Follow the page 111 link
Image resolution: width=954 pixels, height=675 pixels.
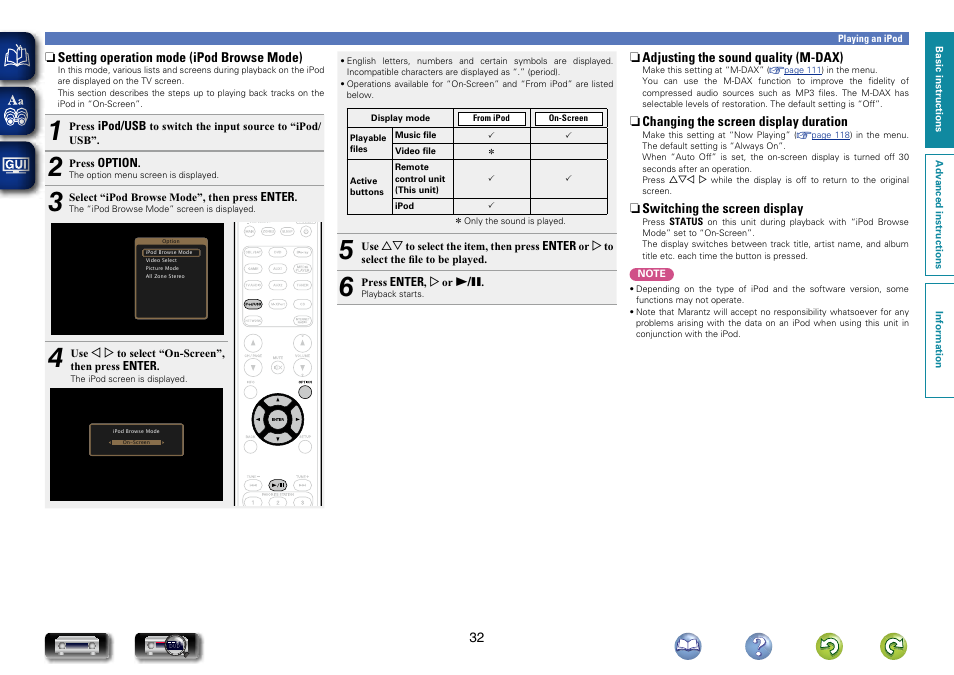pyautogui.click(x=803, y=70)
